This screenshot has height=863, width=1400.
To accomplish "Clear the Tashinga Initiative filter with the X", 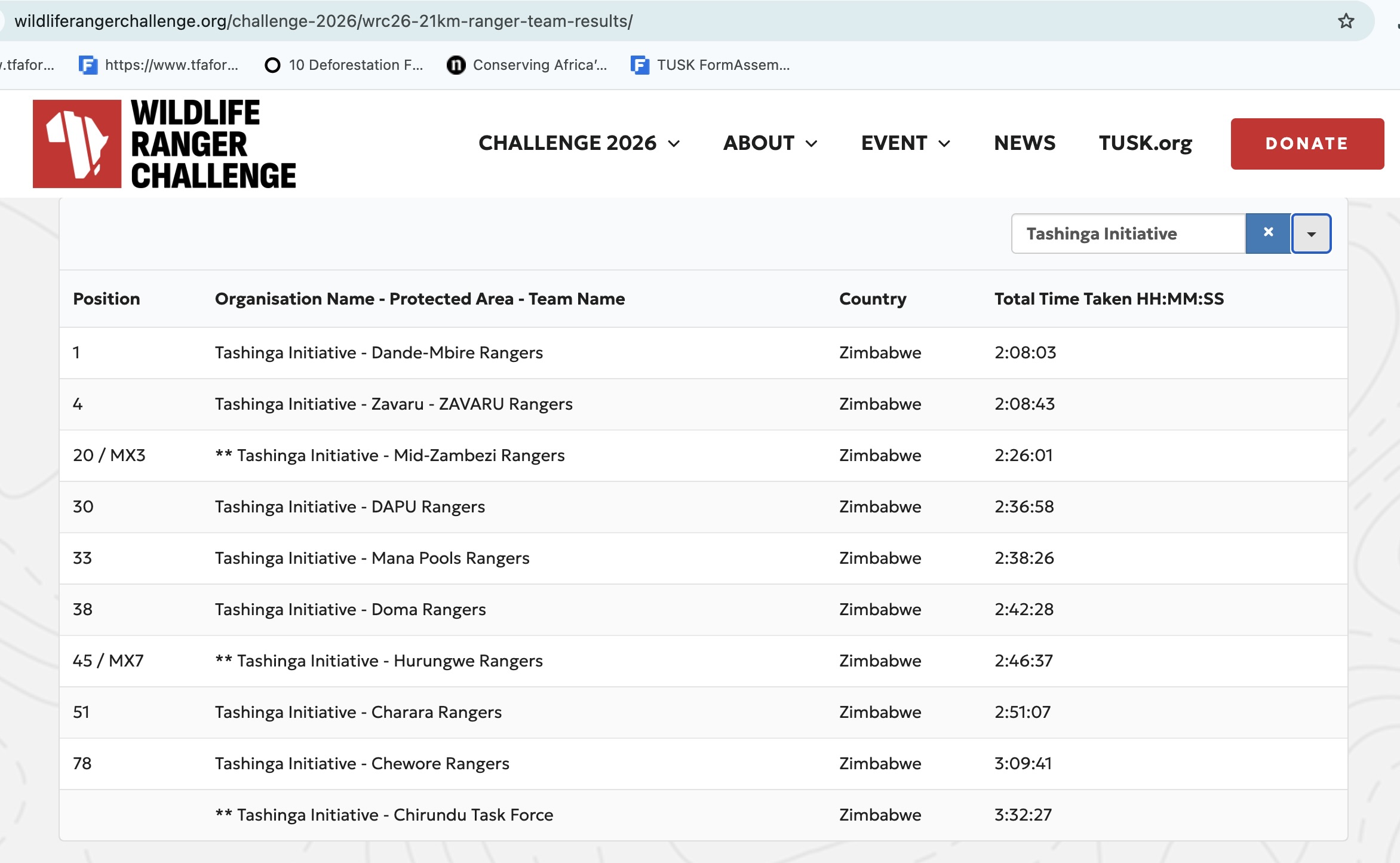I will pyautogui.click(x=1268, y=233).
